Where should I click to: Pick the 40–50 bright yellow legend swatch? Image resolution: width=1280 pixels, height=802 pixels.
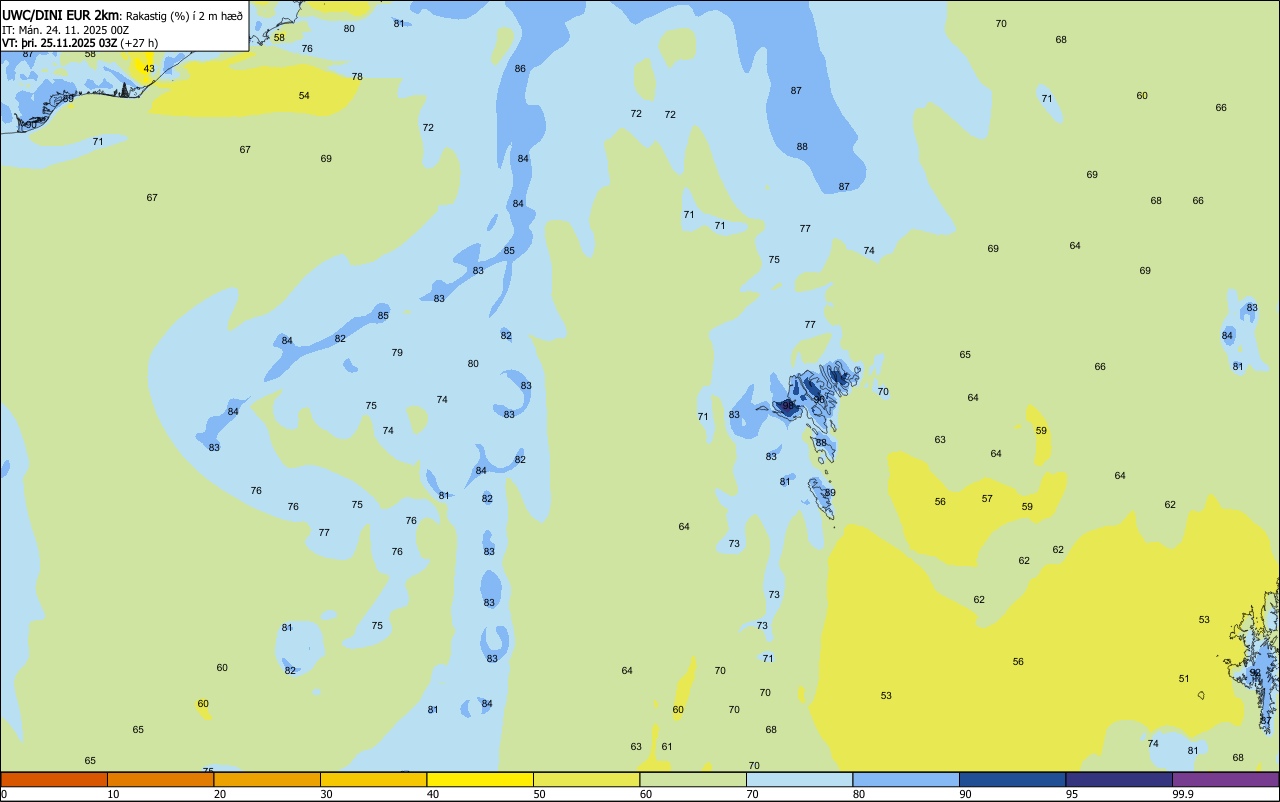click(480, 779)
